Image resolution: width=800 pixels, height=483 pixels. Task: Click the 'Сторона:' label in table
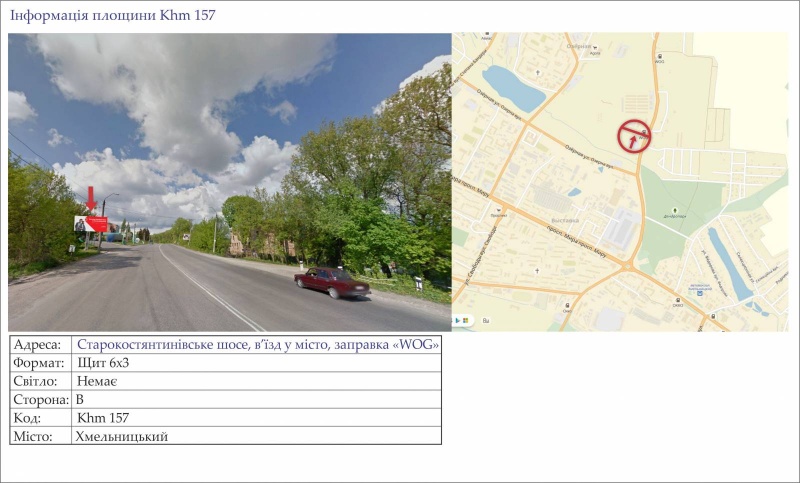(41, 399)
